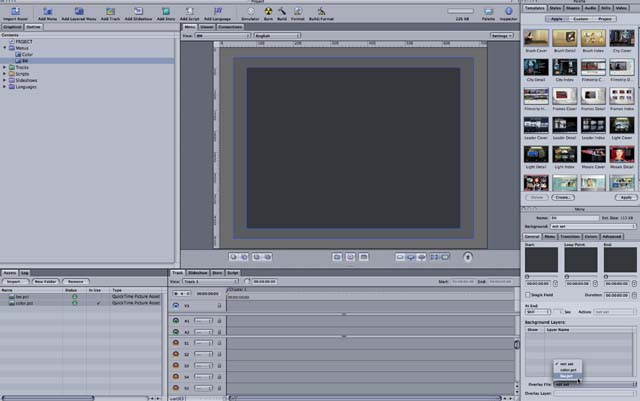Click the Loop Point slider

click(581, 277)
